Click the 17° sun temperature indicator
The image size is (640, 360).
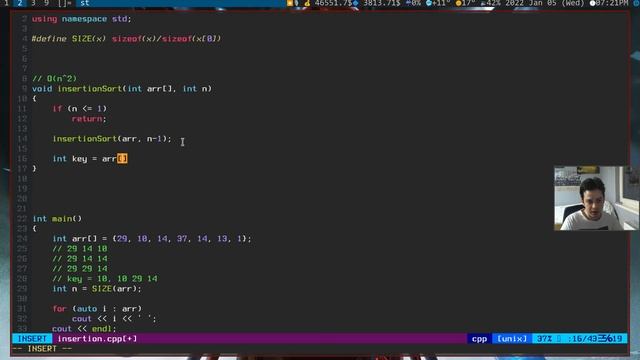click(x=465, y=3)
